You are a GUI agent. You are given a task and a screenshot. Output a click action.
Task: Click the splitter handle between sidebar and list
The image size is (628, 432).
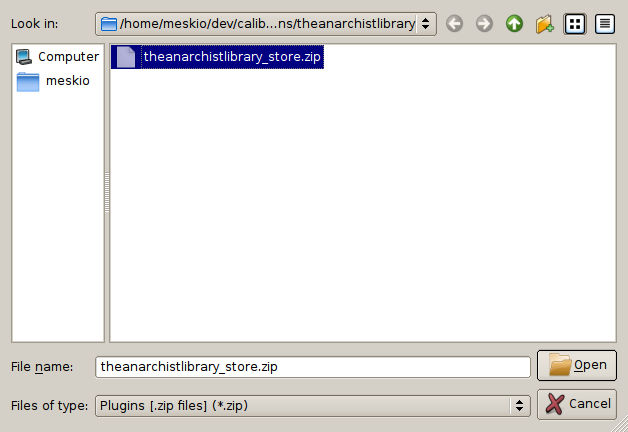(x=107, y=193)
